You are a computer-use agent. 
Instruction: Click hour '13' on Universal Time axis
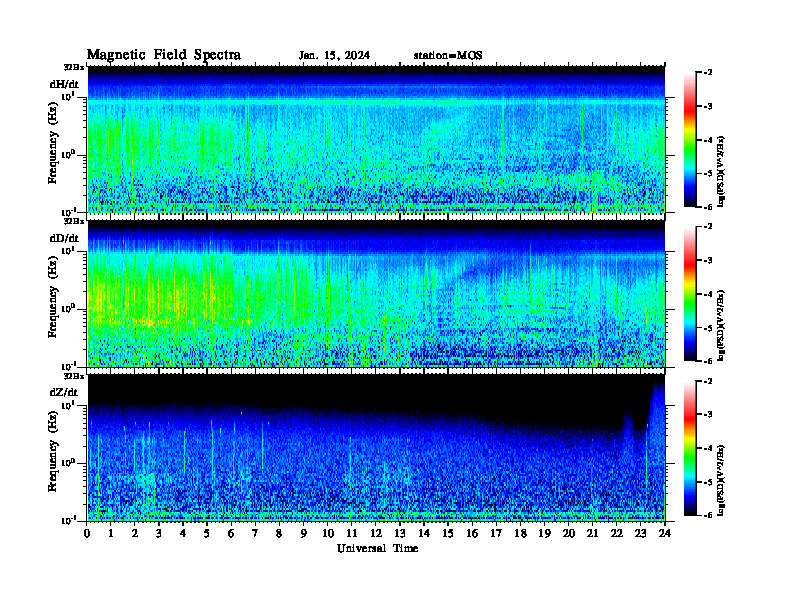[x=400, y=533]
